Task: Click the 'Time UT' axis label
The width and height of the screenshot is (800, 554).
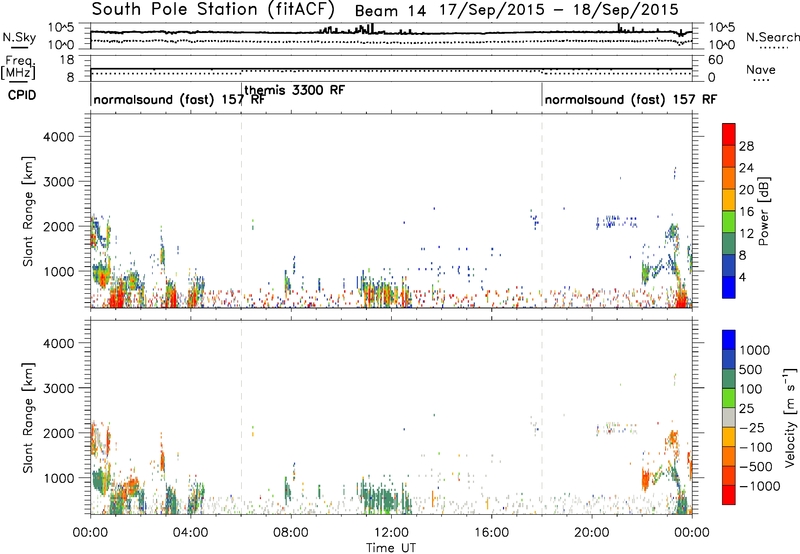Action: (x=390, y=548)
